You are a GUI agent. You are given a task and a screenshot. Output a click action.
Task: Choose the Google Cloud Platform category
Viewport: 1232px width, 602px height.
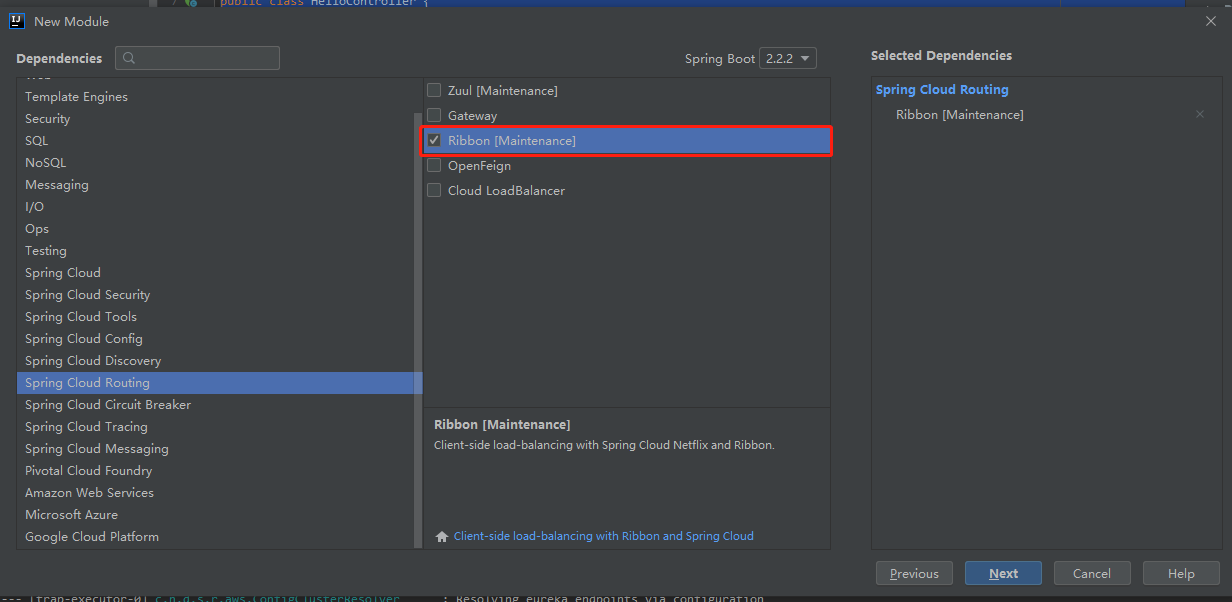tap(215, 537)
